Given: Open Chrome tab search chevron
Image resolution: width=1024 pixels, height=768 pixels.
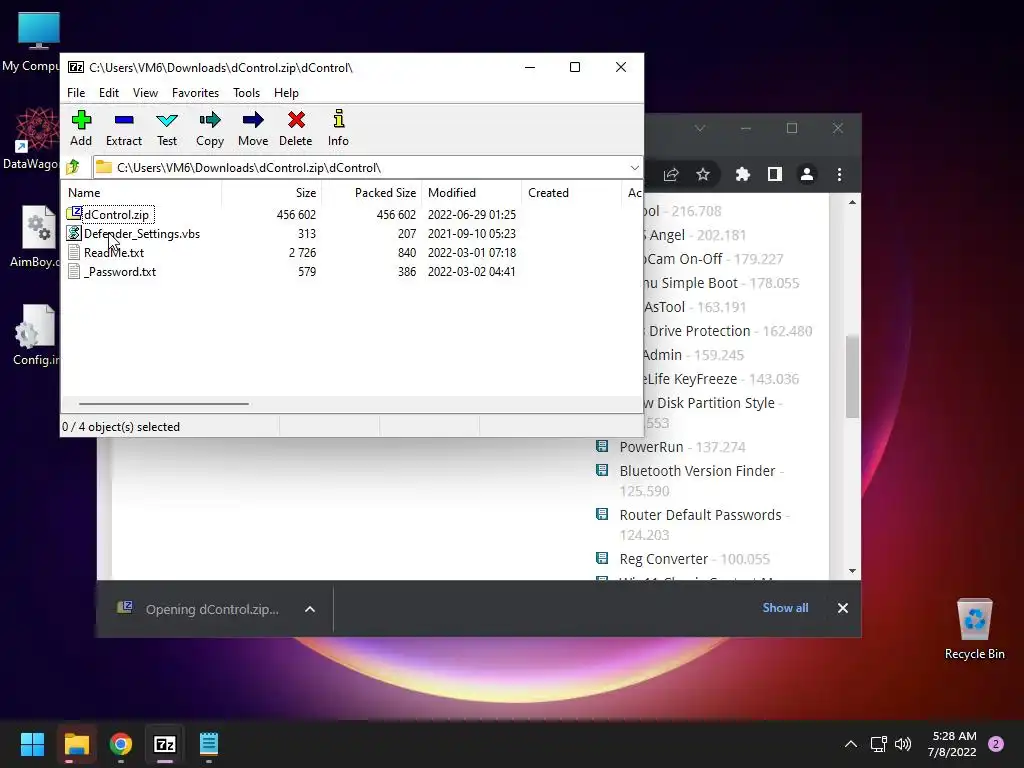Looking at the screenshot, I should pyautogui.click(x=700, y=128).
